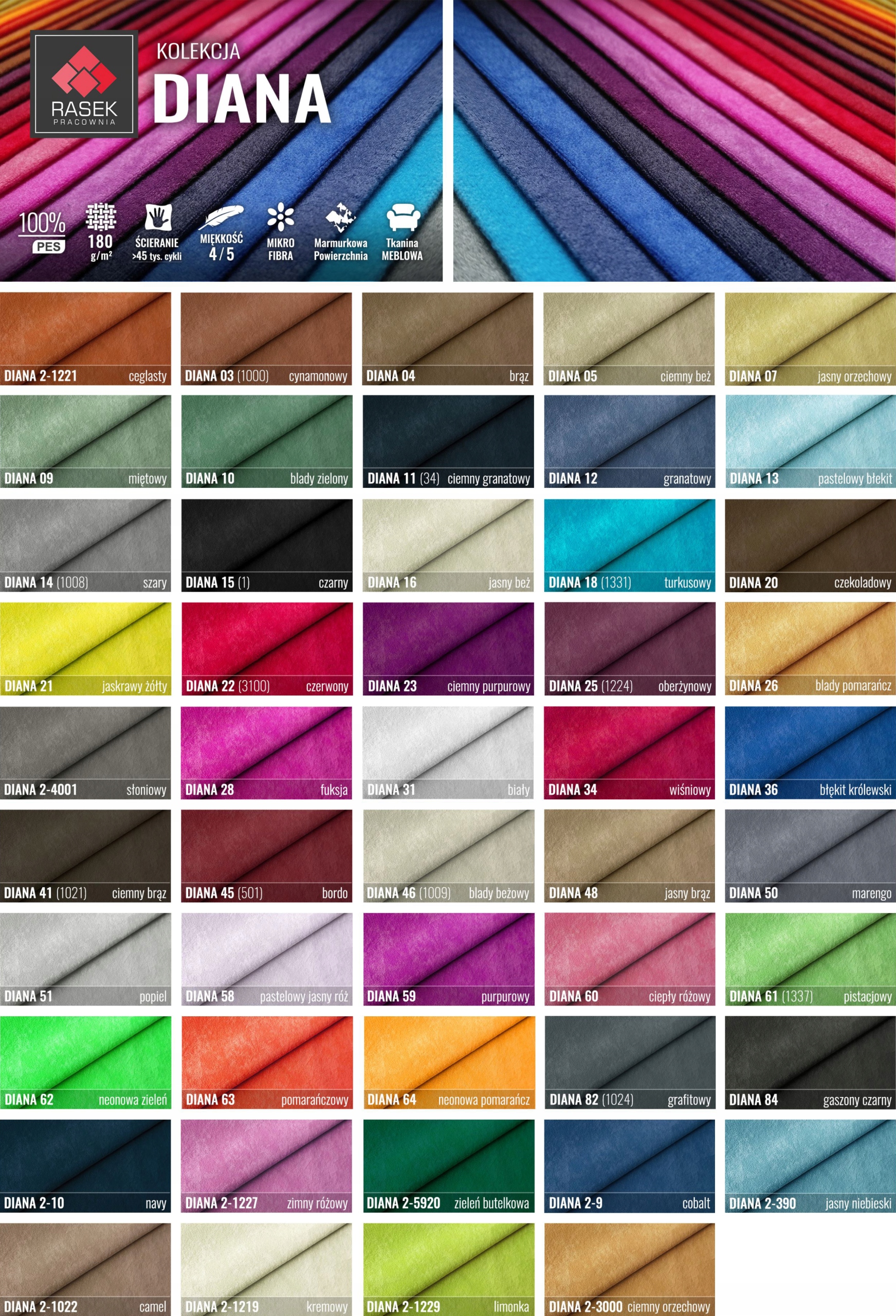
Task: Select the DIANA 25 oberżynowy swatch
Action: point(630,649)
